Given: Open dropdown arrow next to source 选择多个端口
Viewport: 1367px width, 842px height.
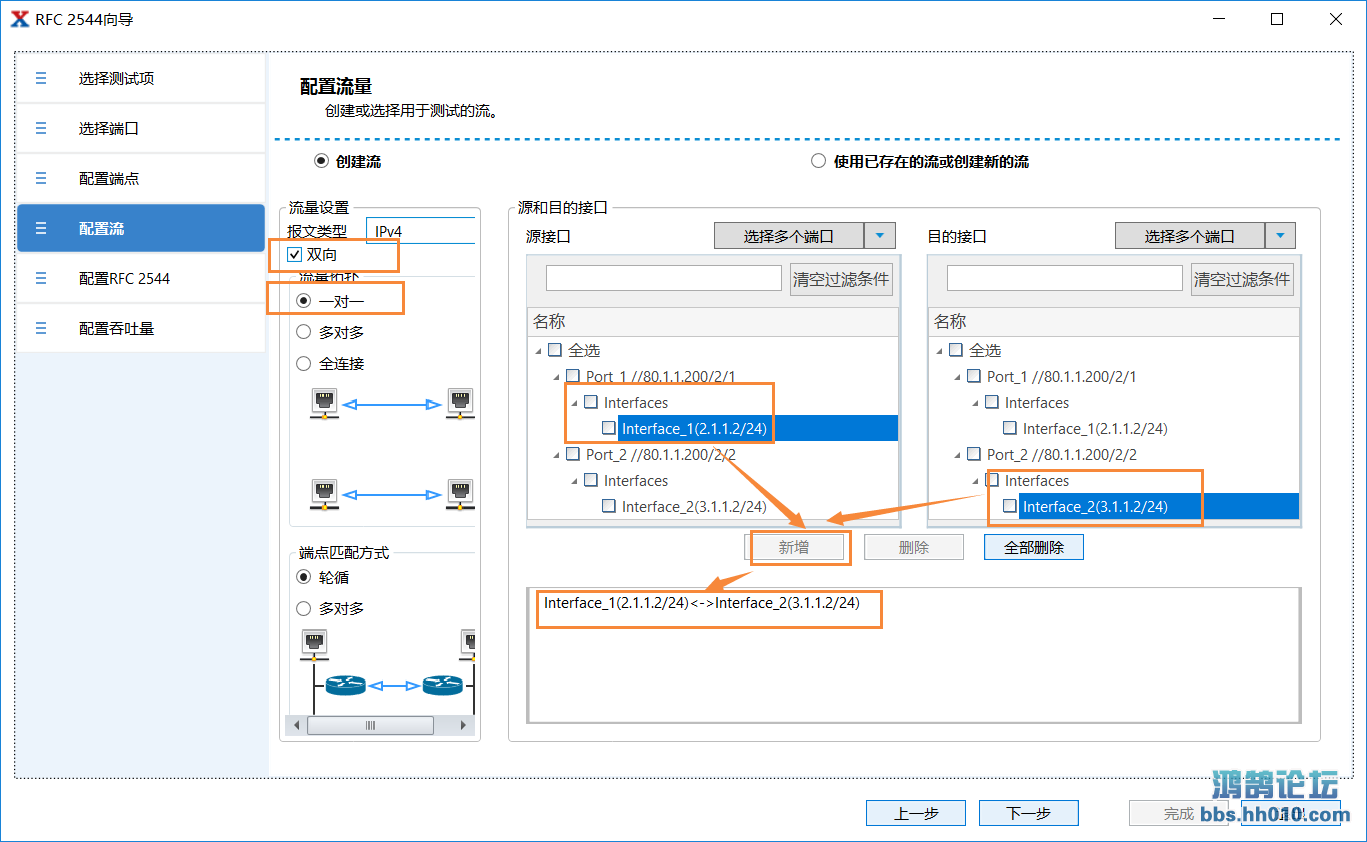Looking at the screenshot, I should pyautogui.click(x=880, y=236).
